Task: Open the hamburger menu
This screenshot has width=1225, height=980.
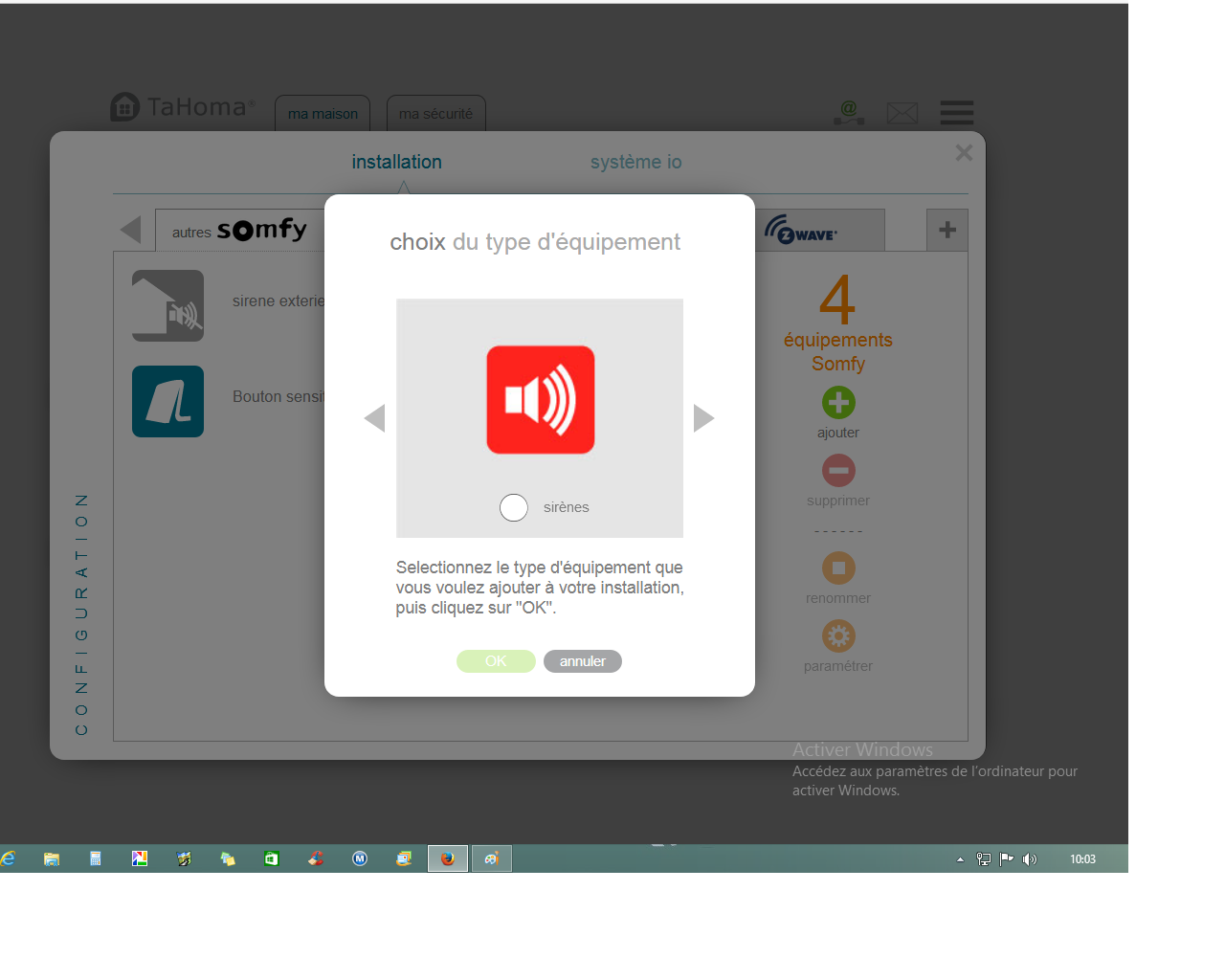Action: coord(956,113)
